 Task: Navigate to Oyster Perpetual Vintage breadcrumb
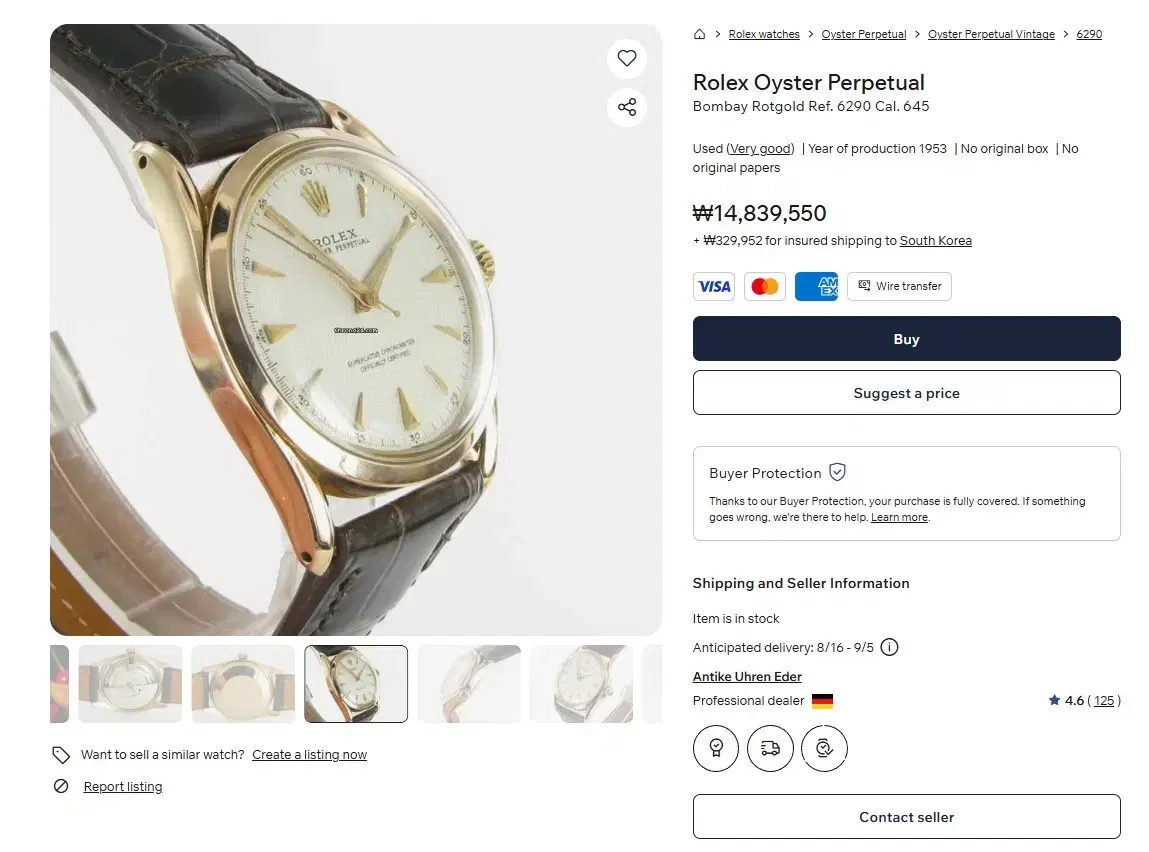click(x=991, y=34)
